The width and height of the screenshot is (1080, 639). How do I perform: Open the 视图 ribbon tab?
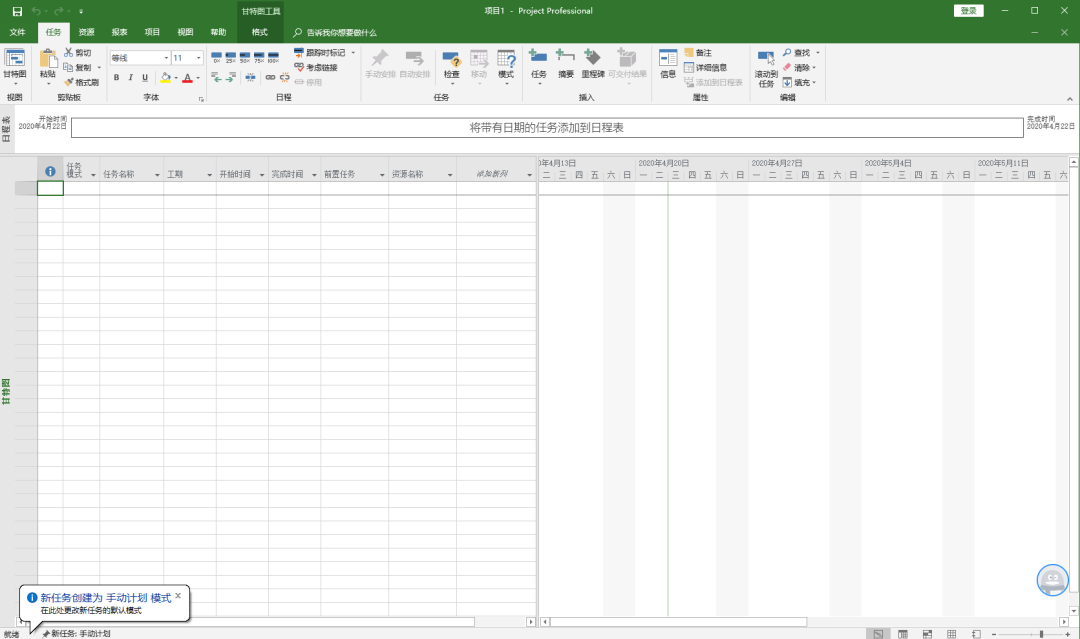pyautogui.click(x=185, y=32)
